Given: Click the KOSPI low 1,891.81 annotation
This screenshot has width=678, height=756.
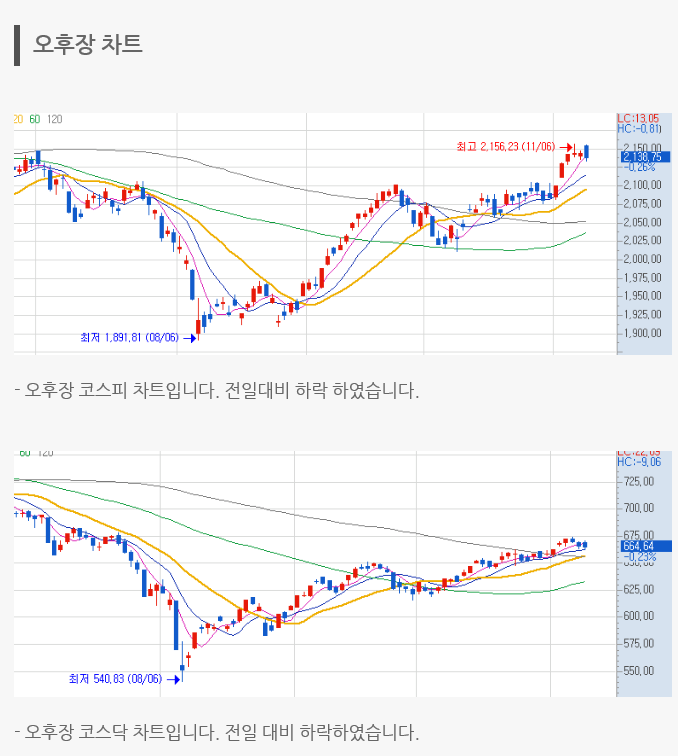Looking at the screenshot, I should (x=129, y=337).
